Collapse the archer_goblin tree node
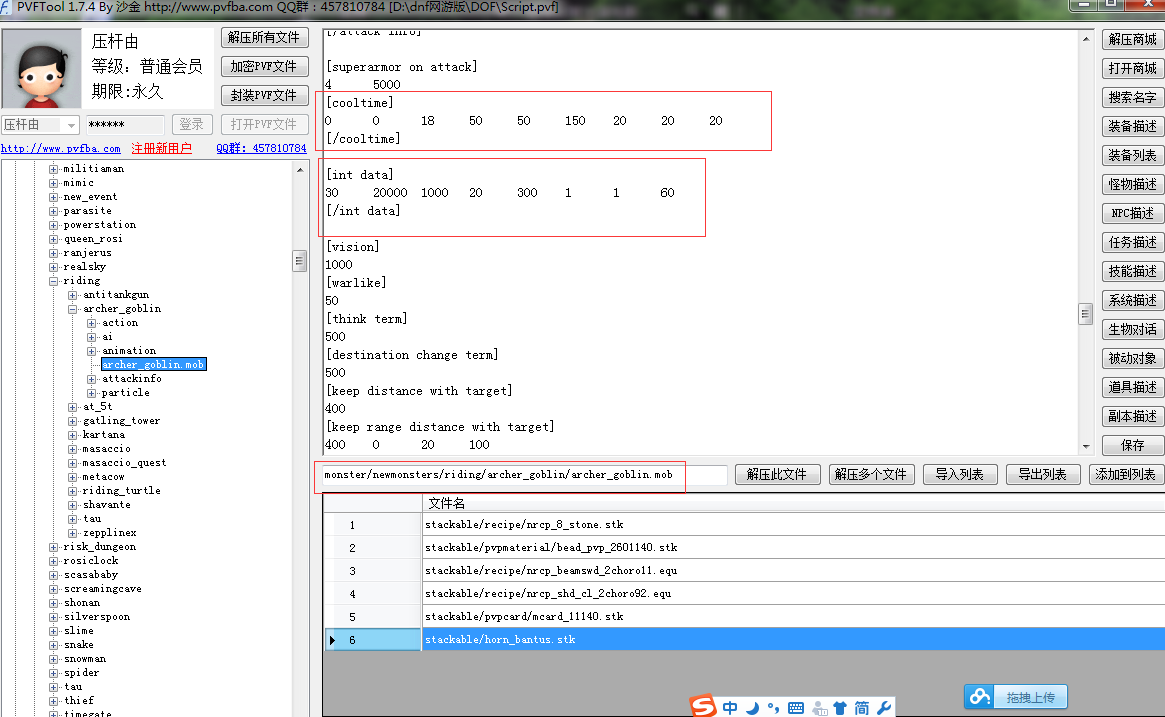Screen dimensions: 1165x717 pyautogui.click(x=73, y=309)
